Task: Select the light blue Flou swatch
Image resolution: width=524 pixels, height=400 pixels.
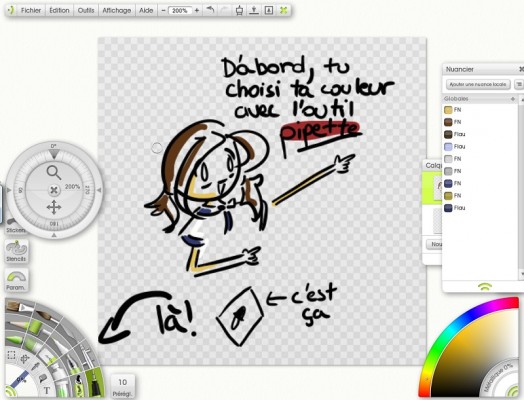Action: point(448,146)
